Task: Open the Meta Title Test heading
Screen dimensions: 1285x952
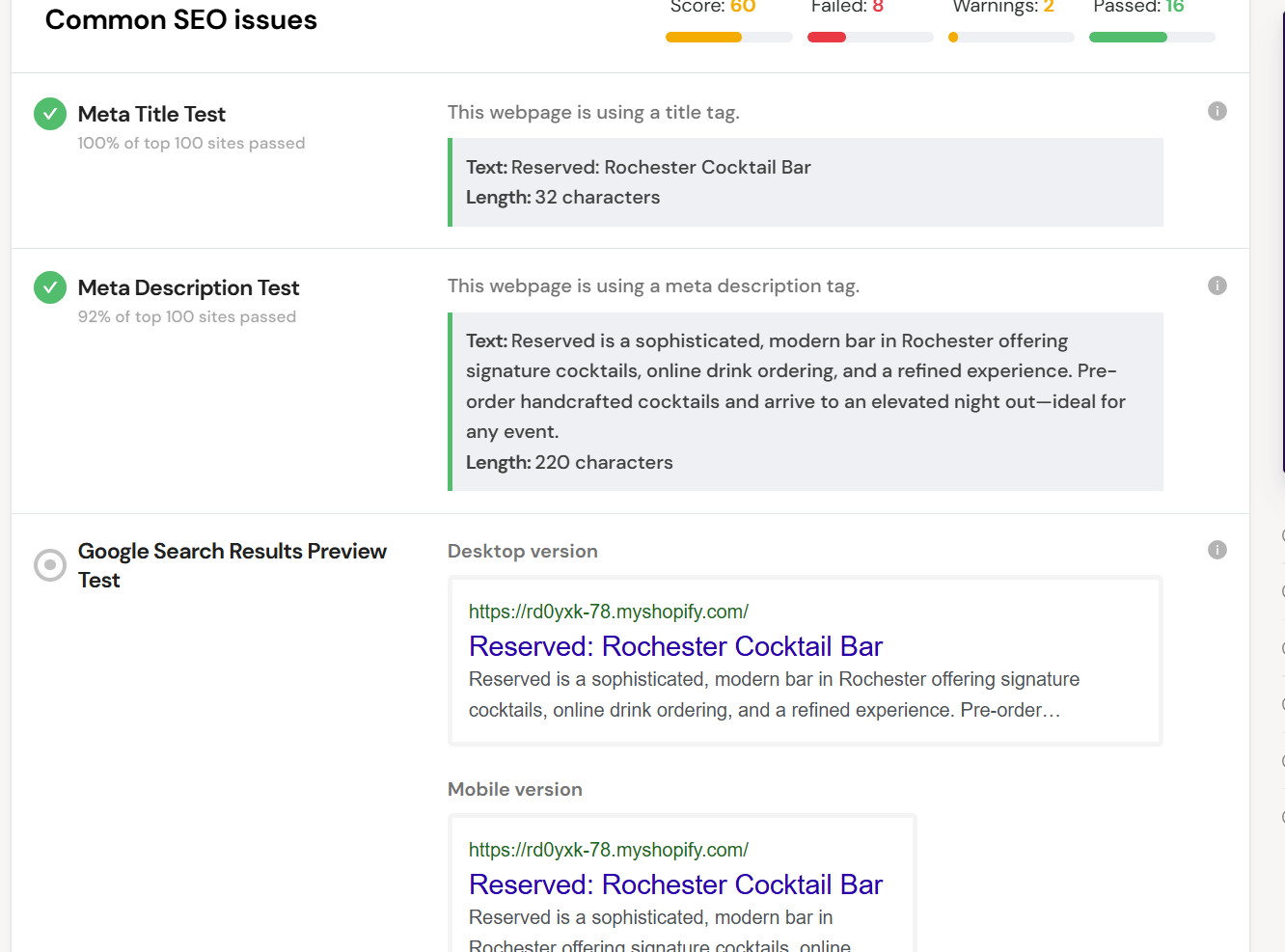Action: pos(151,114)
